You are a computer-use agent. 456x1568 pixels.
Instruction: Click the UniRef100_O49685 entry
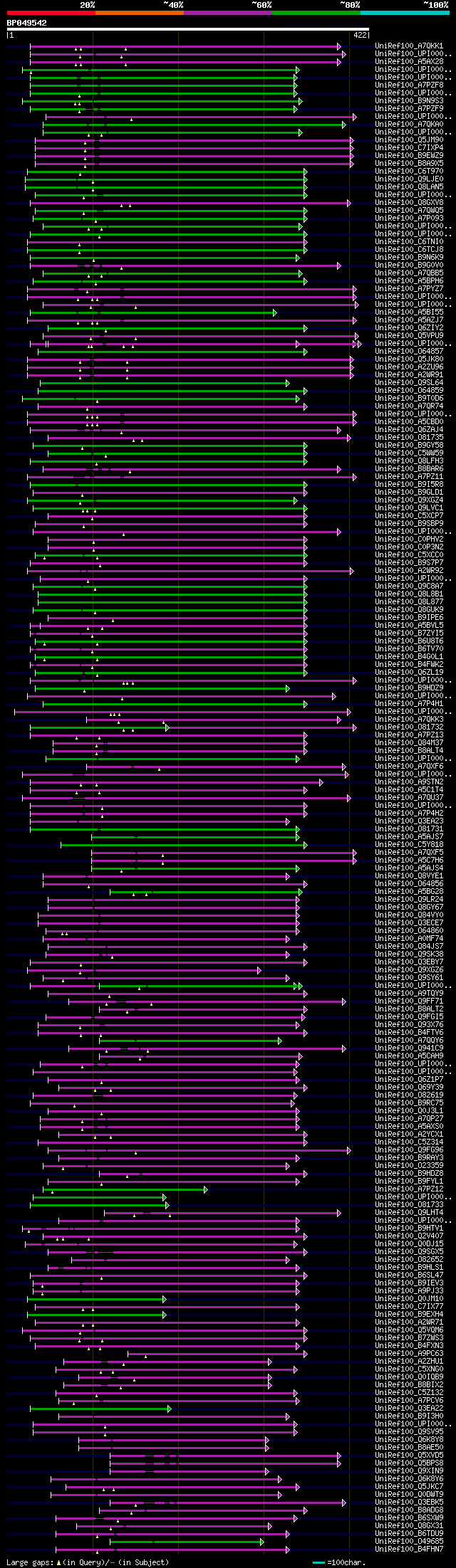pyautogui.click(x=409, y=1542)
